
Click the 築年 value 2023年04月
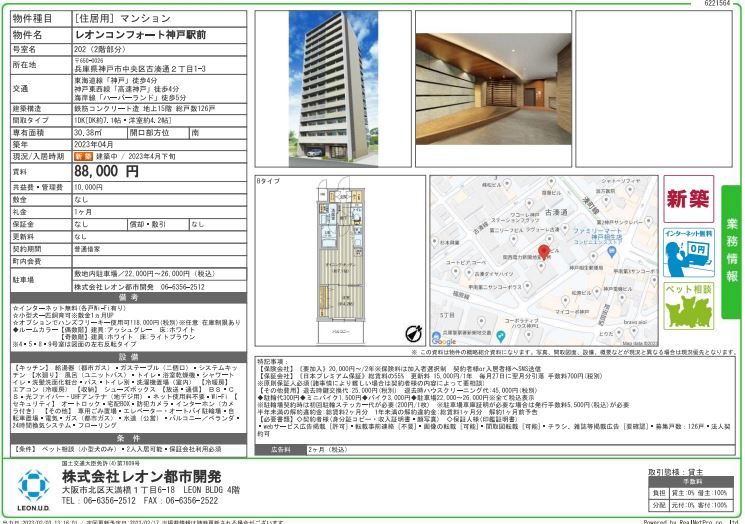coord(94,144)
